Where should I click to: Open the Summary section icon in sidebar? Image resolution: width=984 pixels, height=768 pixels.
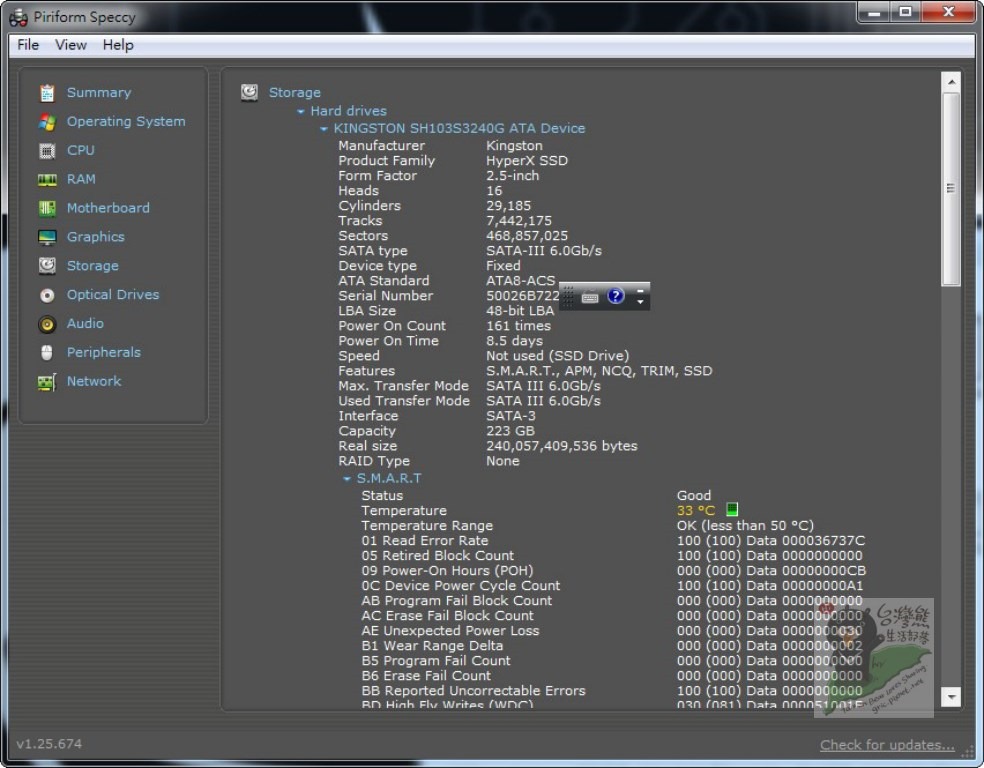(x=47, y=93)
